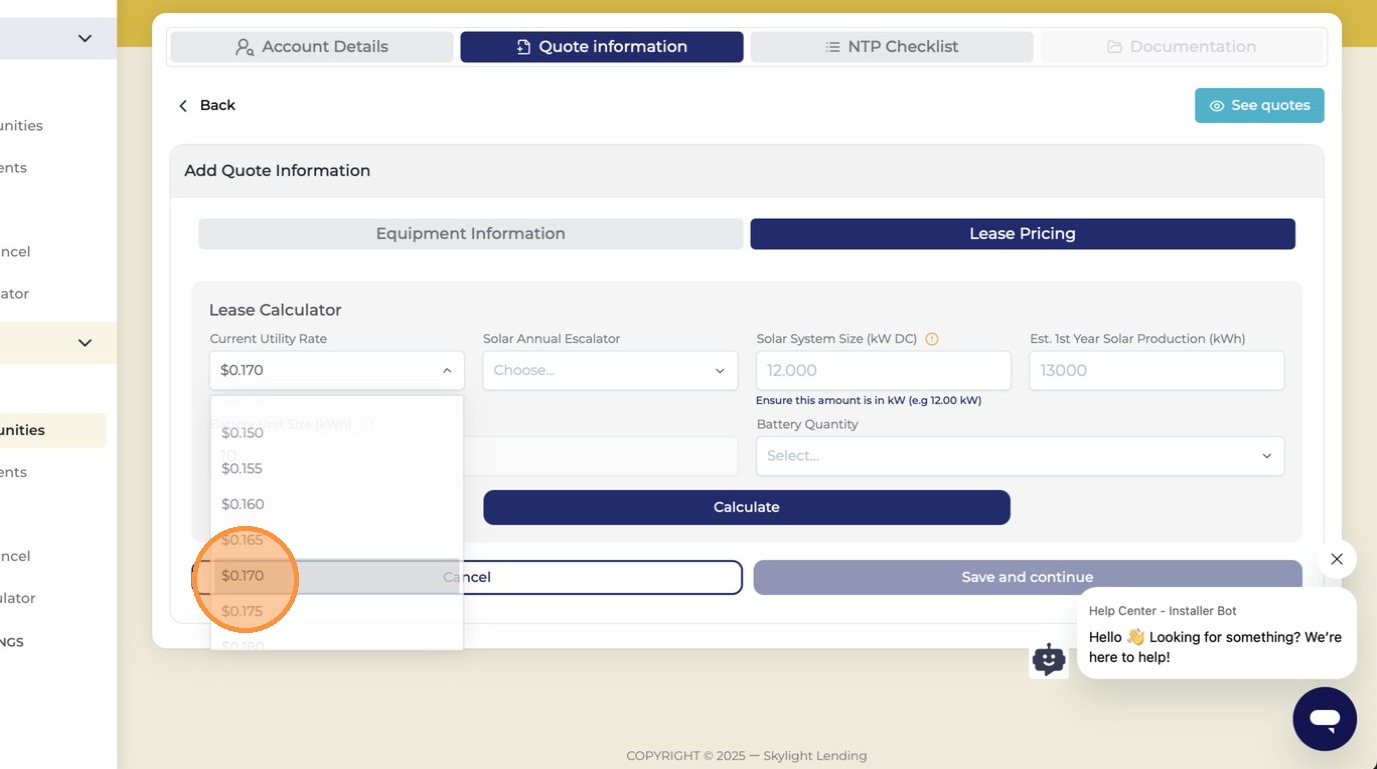Click the person icon in Account Details tab

pos(244,47)
